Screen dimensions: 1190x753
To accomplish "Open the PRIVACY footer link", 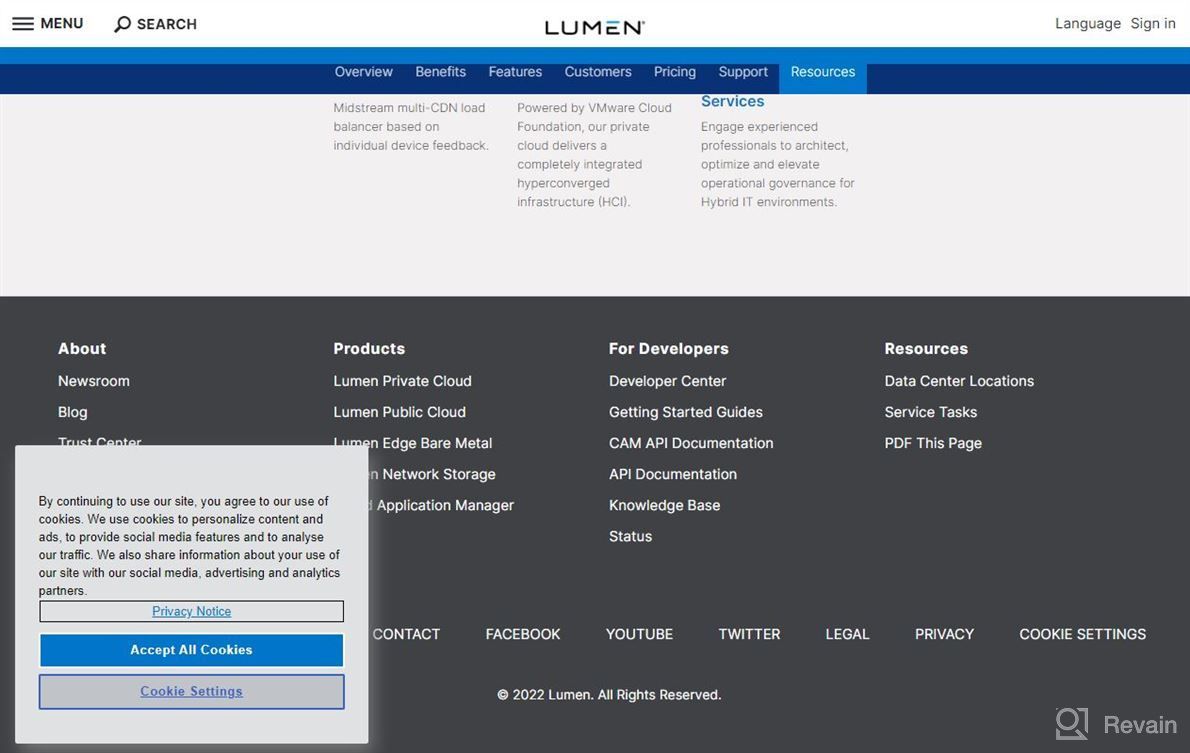I will click(x=944, y=635).
